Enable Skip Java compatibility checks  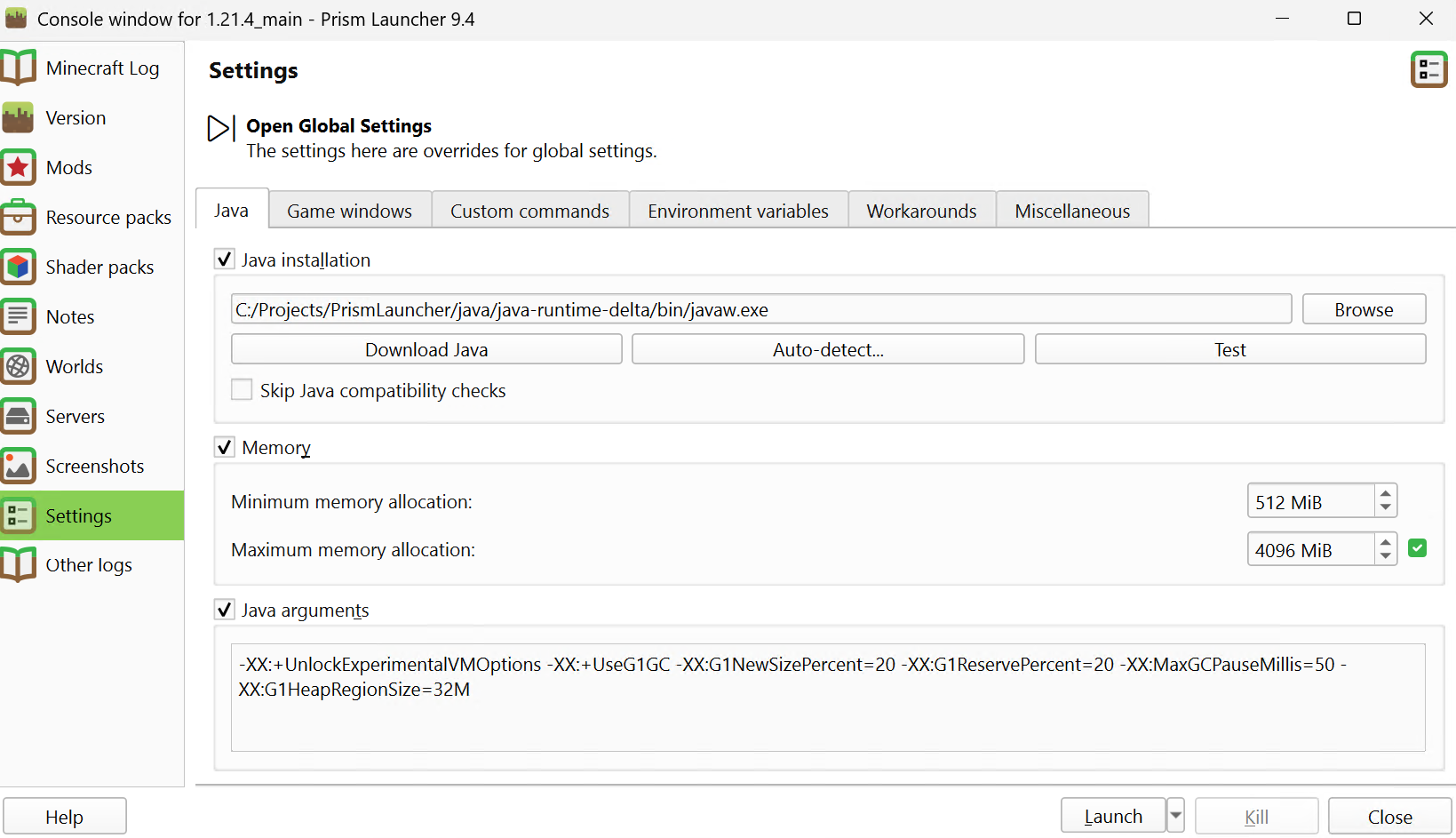242,390
